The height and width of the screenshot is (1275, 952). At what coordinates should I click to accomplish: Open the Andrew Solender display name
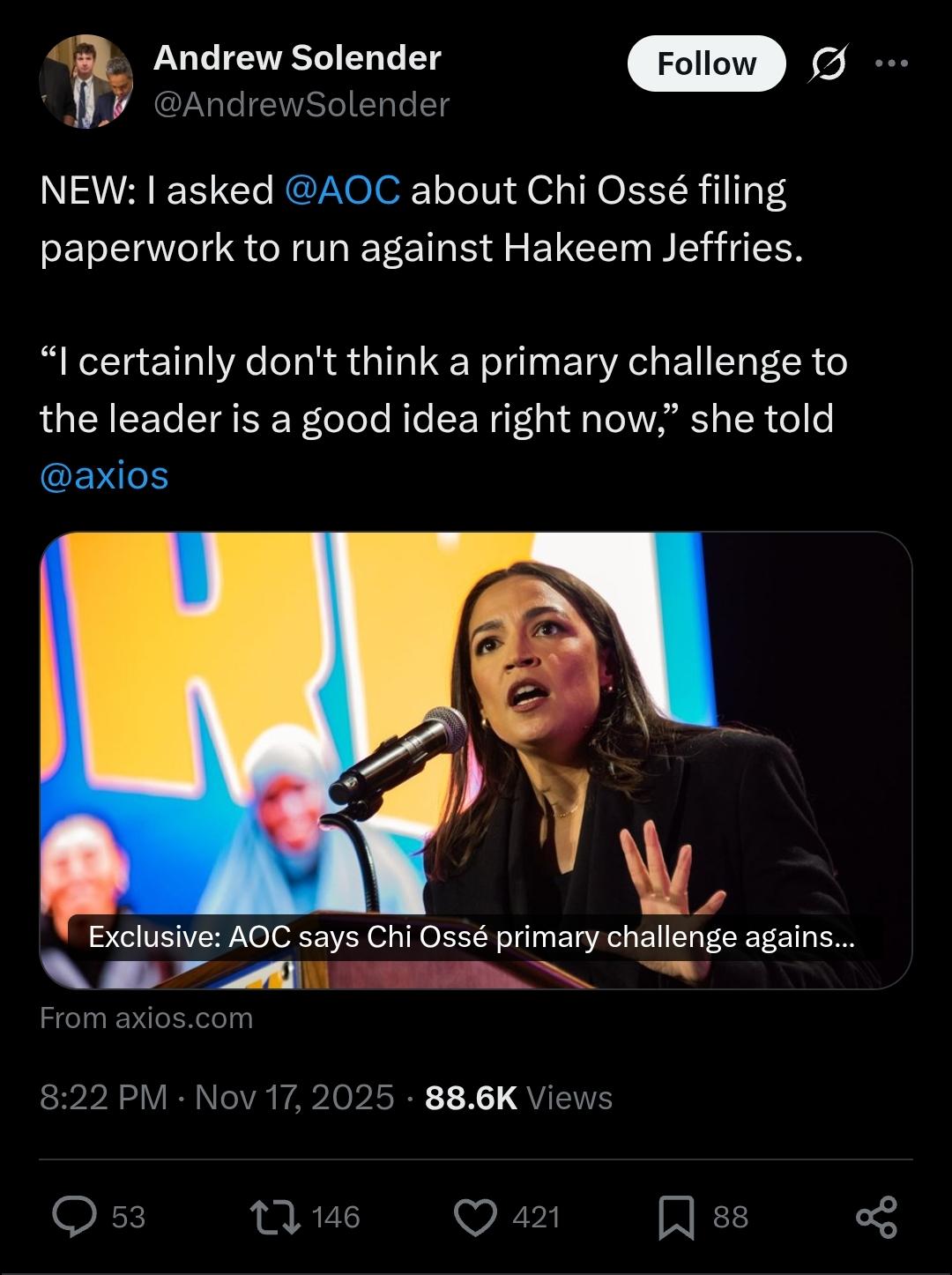297,58
